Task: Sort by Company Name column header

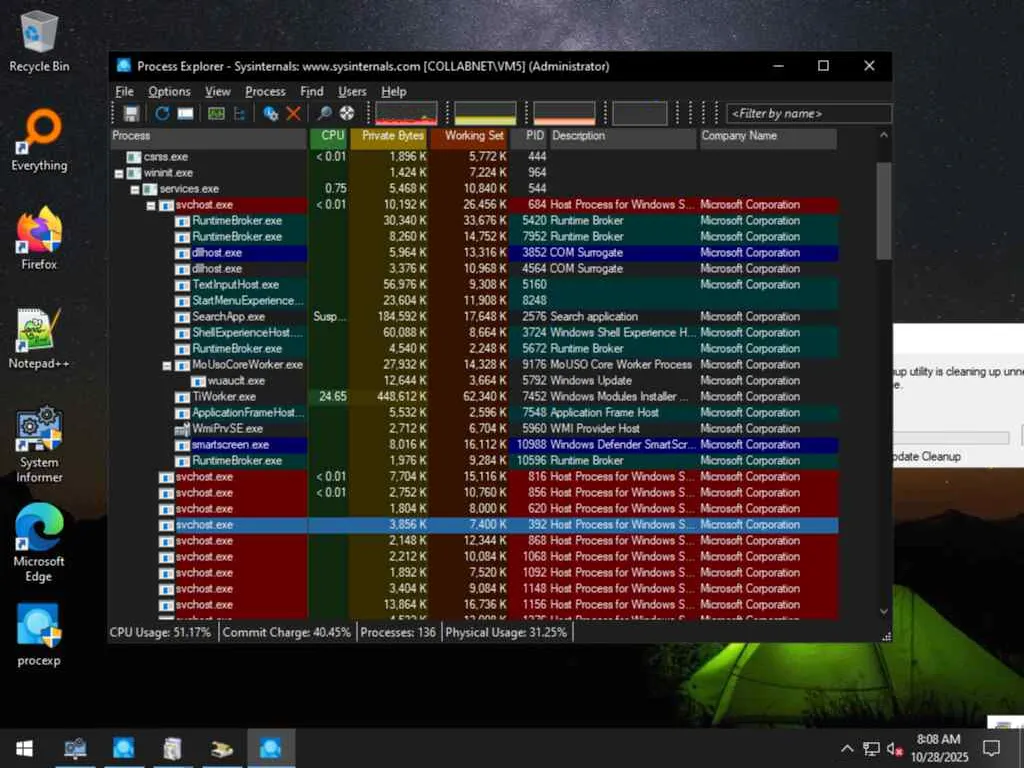Action: [x=768, y=137]
